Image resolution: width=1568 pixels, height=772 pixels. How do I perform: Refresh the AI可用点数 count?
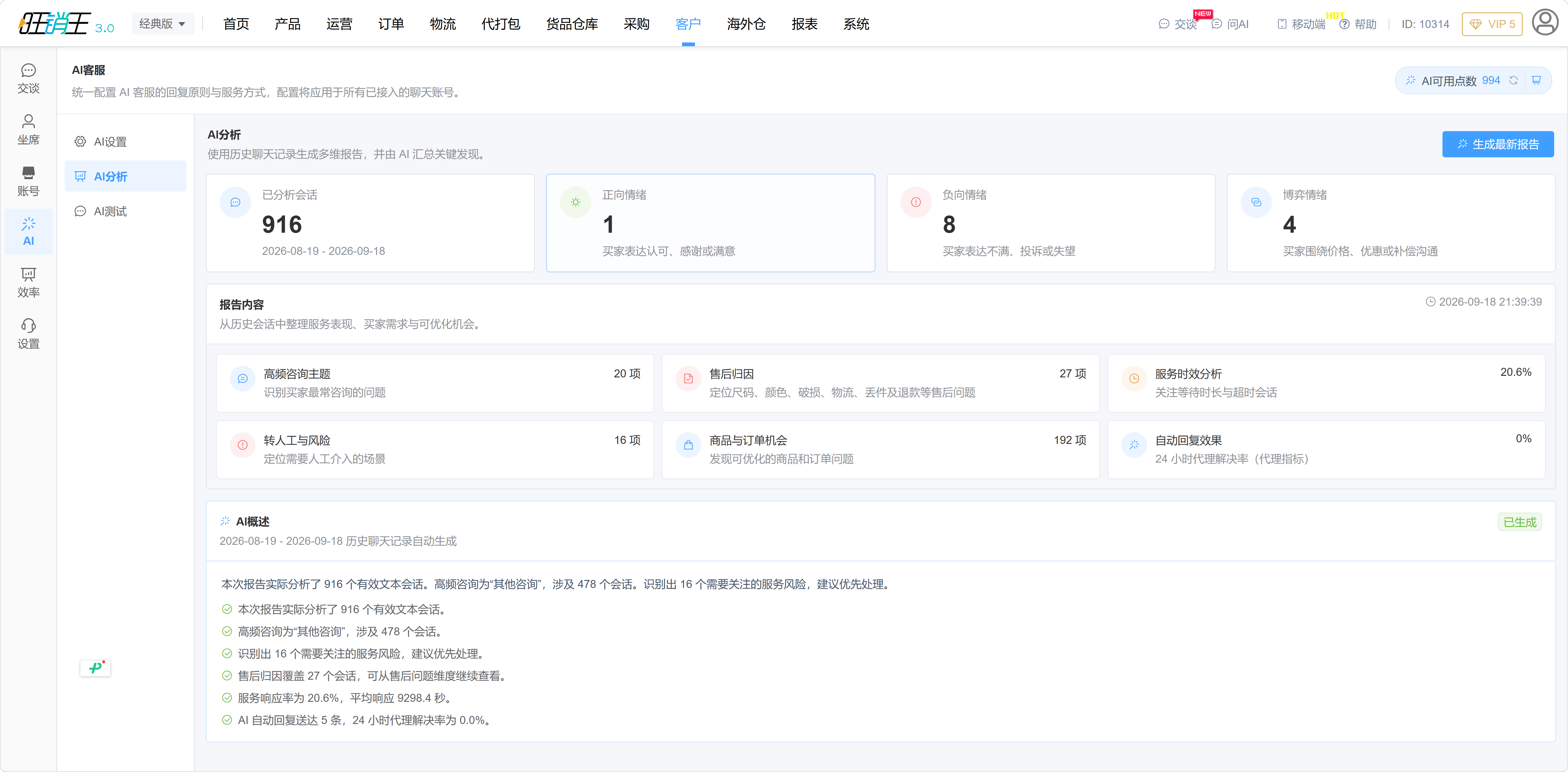click(1513, 80)
